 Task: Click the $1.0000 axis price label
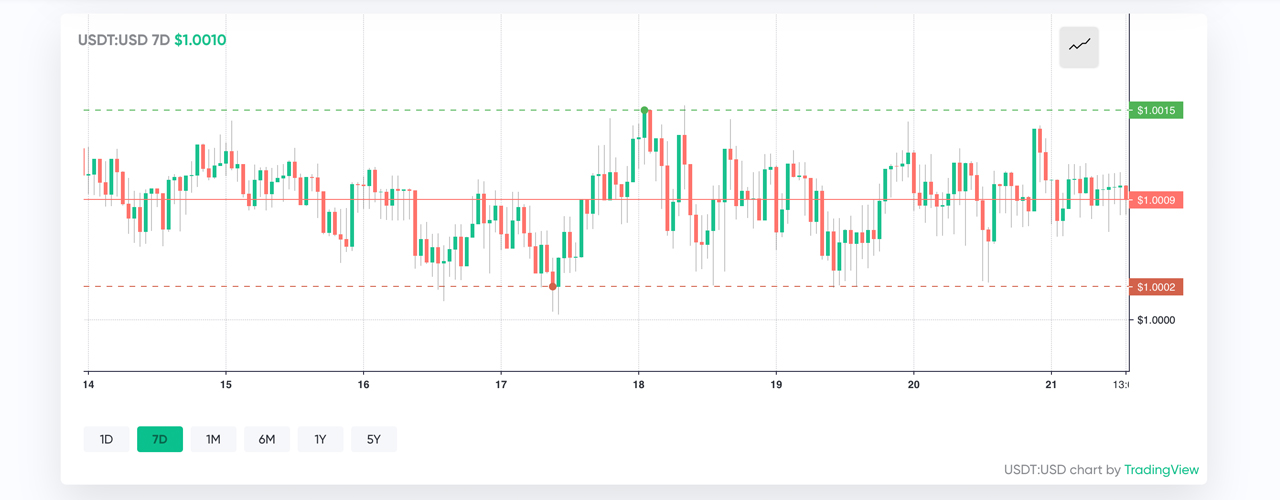click(x=1157, y=320)
